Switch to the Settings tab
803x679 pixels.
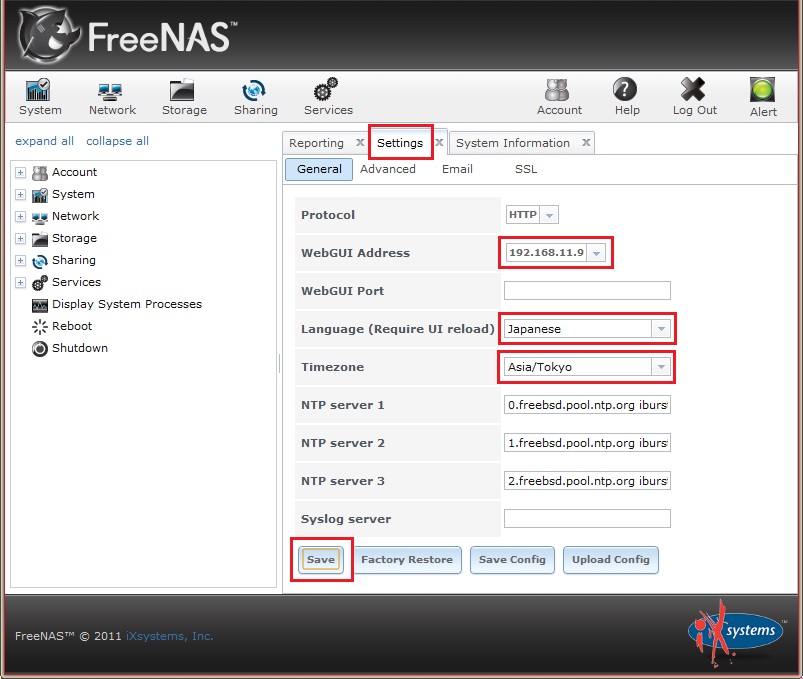tap(400, 143)
